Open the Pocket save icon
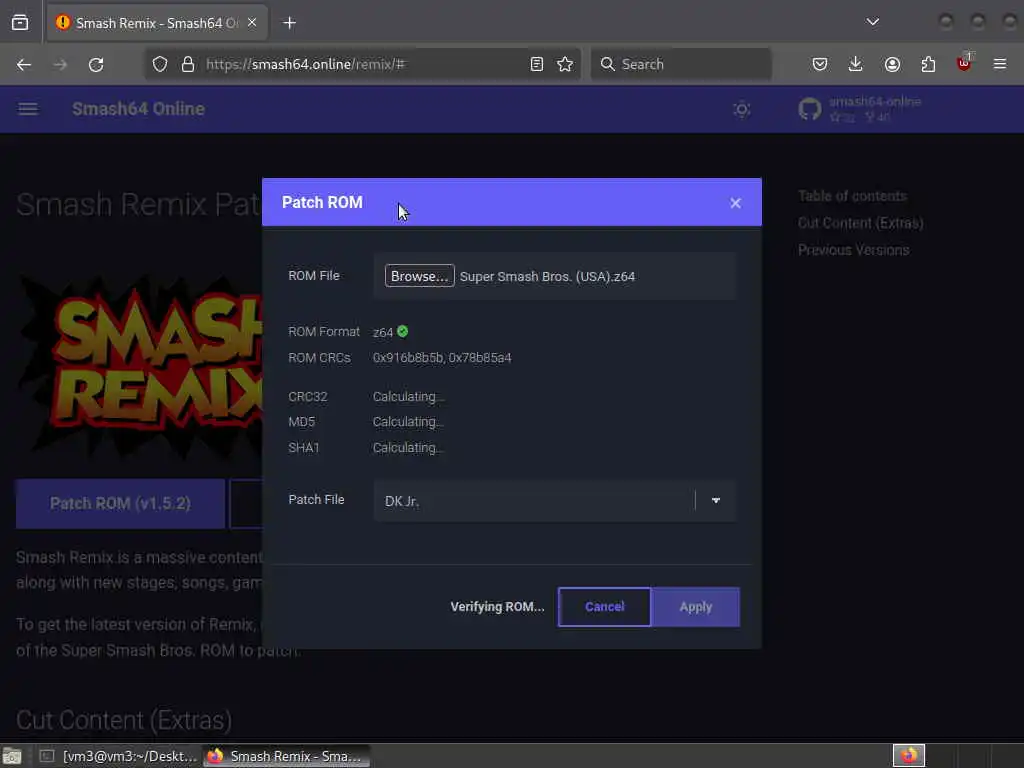 [x=820, y=64]
